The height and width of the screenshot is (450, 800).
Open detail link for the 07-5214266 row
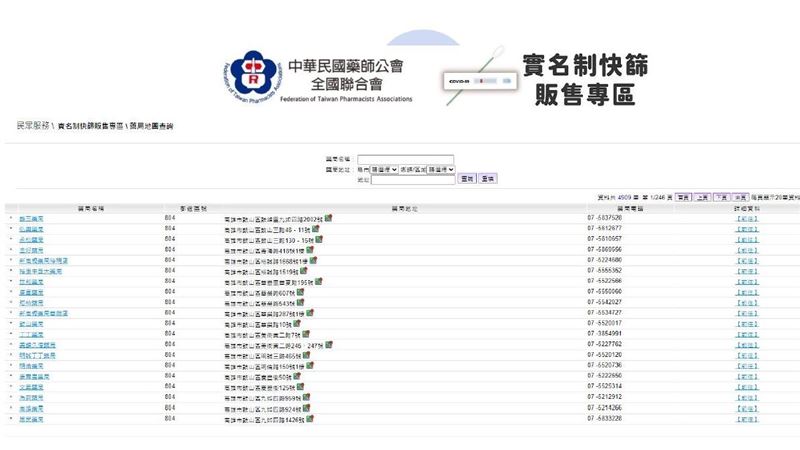coord(747,409)
